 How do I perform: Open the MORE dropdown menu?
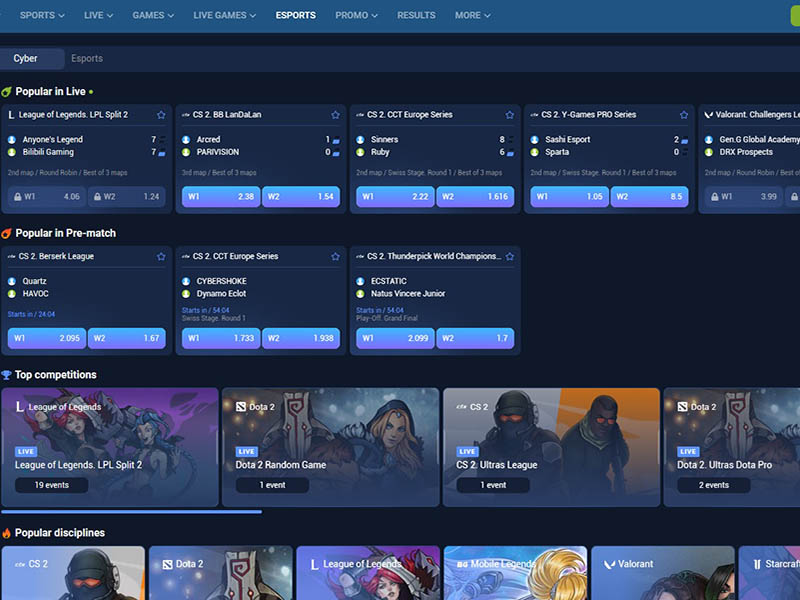tap(472, 15)
